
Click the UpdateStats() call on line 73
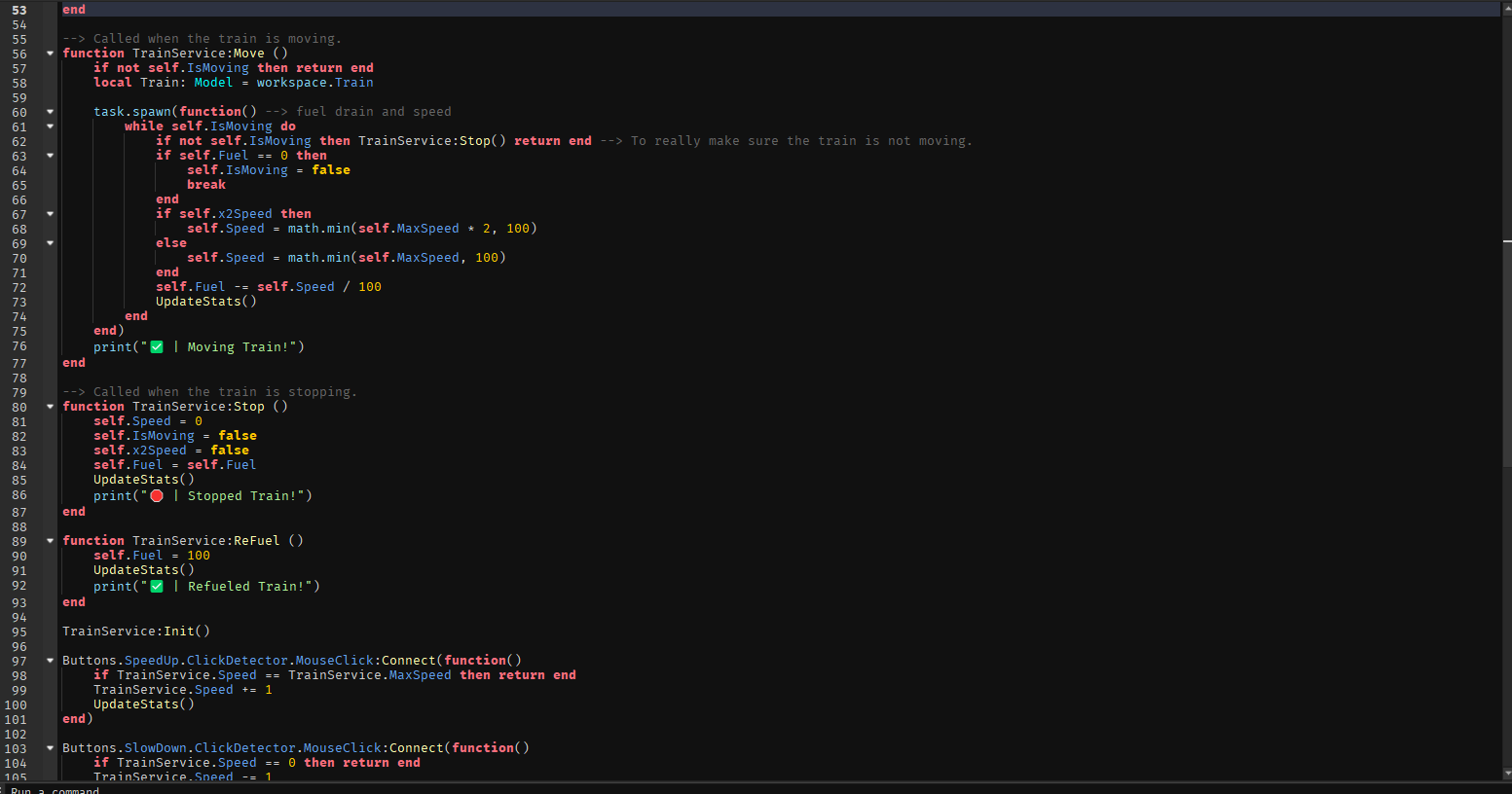click(x=206, y=302)
